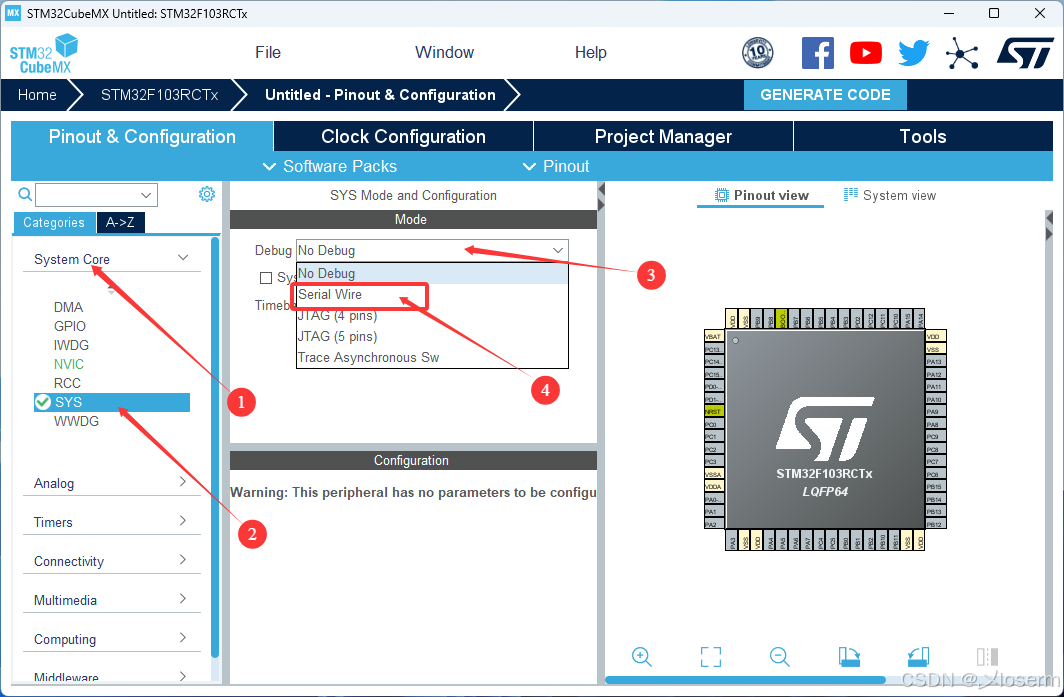Click the search magnifier icon in categories panel

tap(25, 195)
